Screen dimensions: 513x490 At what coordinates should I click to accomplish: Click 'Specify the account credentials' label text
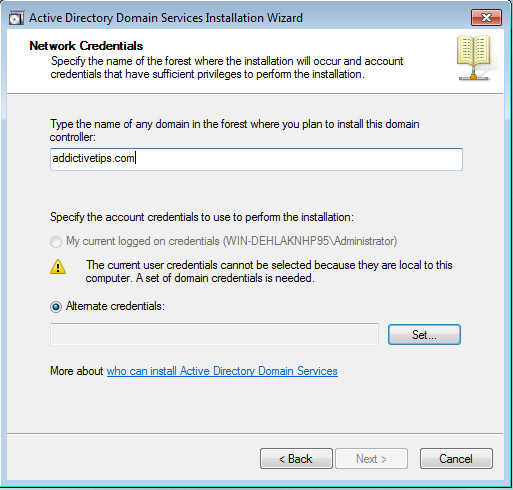coord(202,217)
